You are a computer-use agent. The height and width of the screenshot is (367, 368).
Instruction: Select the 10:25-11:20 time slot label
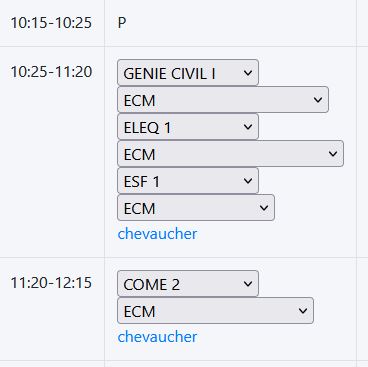pos(51,72)
